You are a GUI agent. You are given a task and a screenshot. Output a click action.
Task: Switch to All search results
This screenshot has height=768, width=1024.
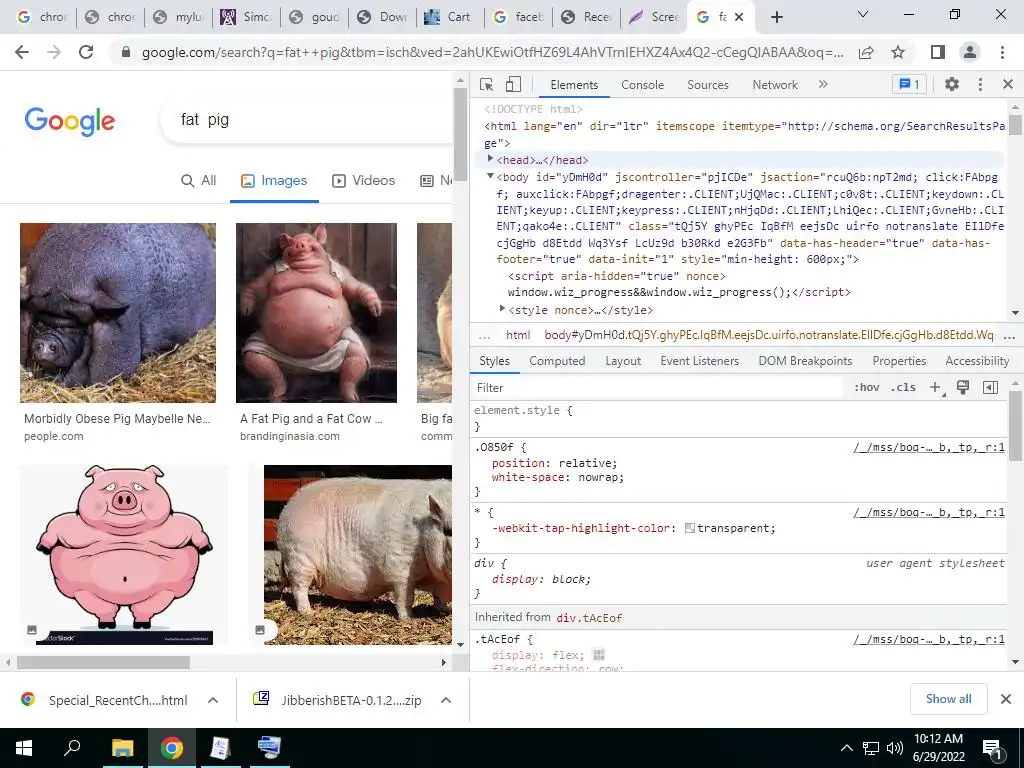[x=199, y=181]
